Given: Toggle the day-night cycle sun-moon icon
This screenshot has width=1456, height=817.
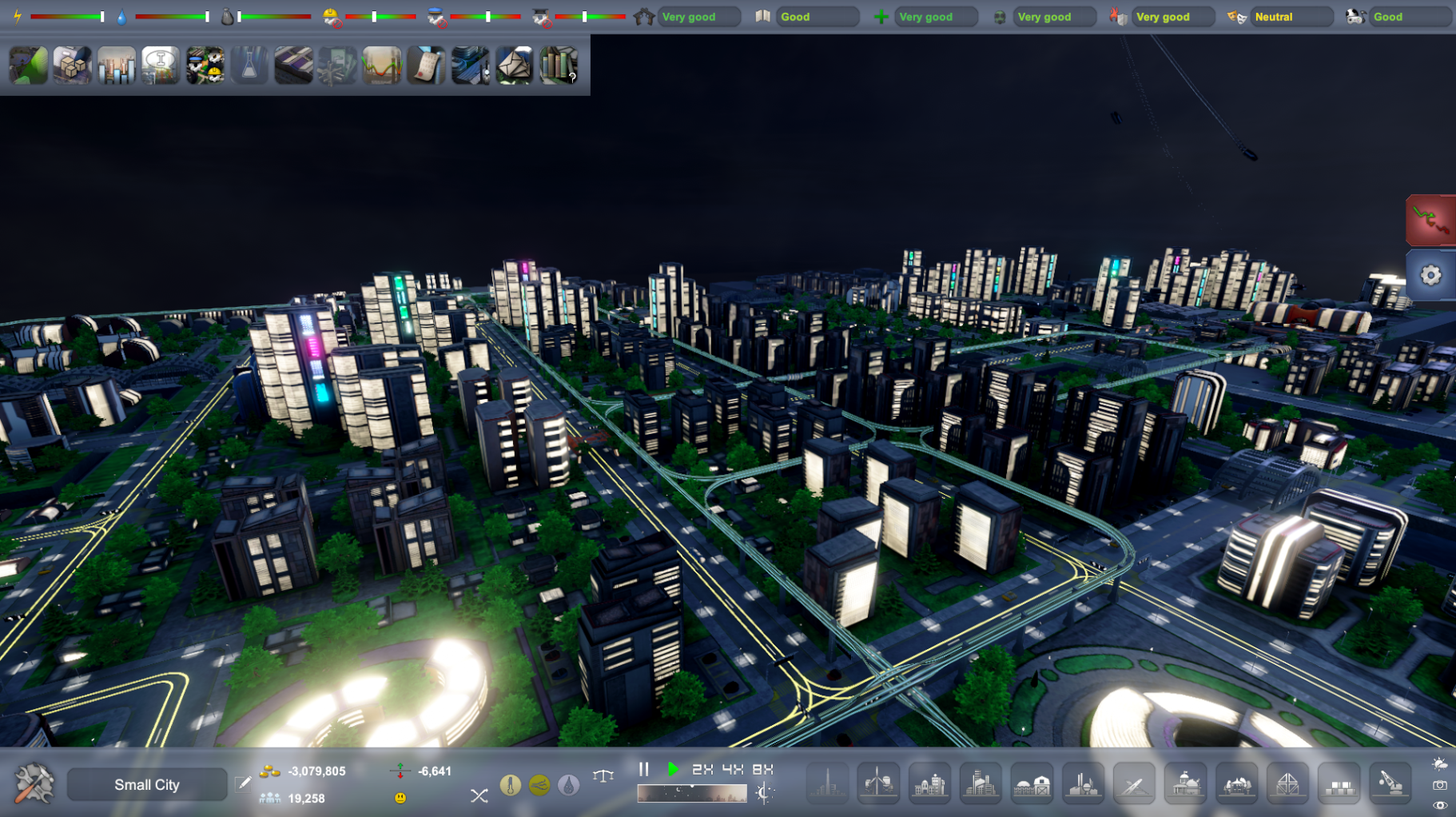Looking at the screenshot, I should 765,793.
